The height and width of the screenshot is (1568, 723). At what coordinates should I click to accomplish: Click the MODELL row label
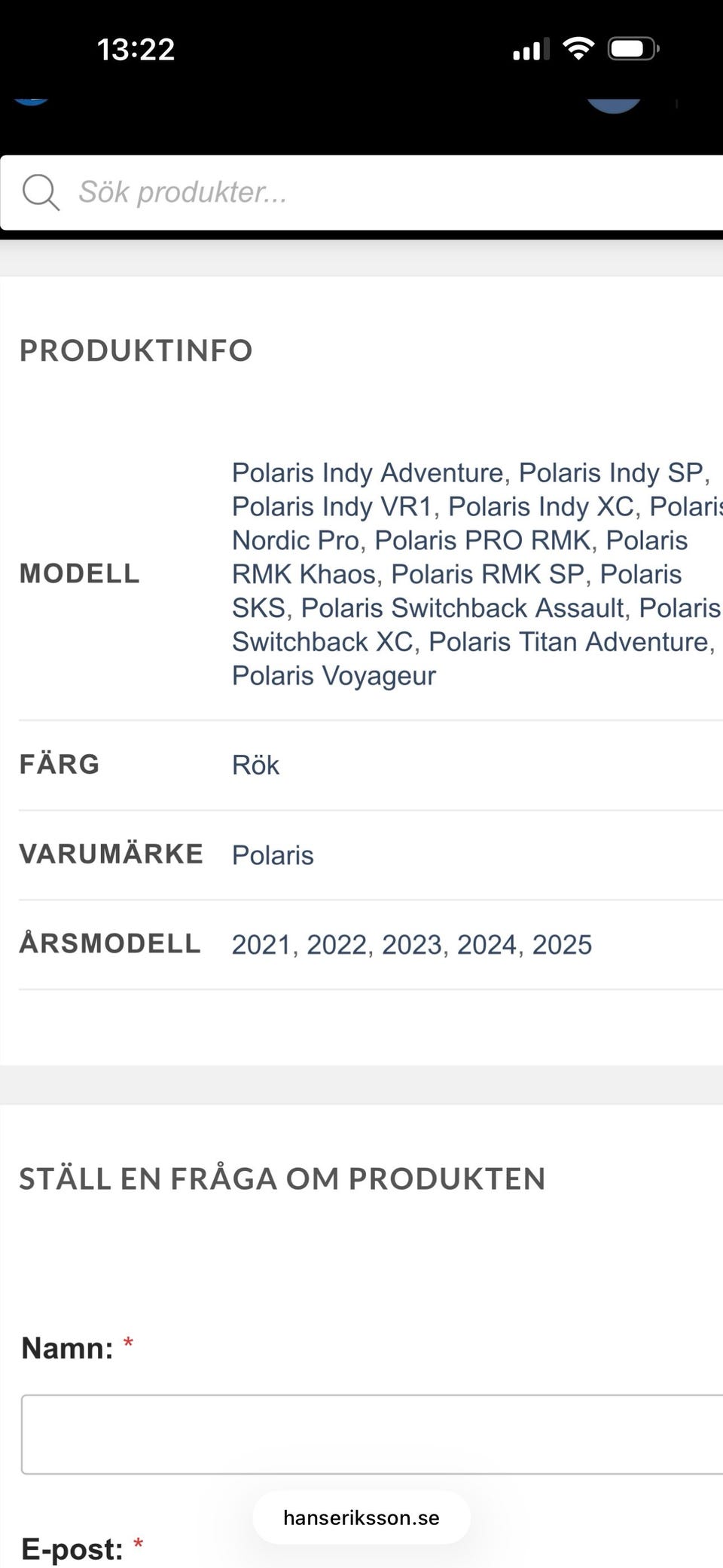[x=80, y=573]
